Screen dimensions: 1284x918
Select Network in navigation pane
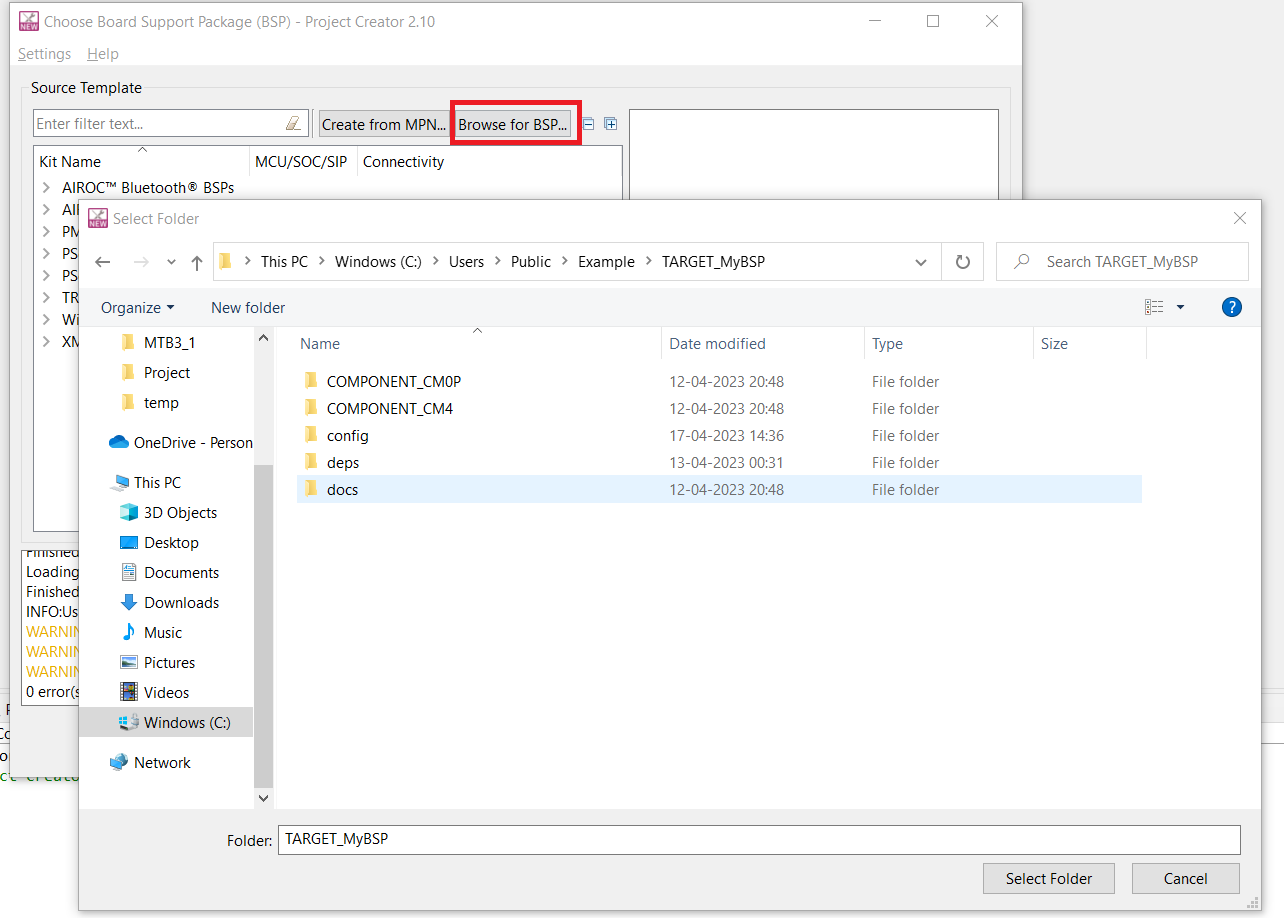[x=162, y=762]
